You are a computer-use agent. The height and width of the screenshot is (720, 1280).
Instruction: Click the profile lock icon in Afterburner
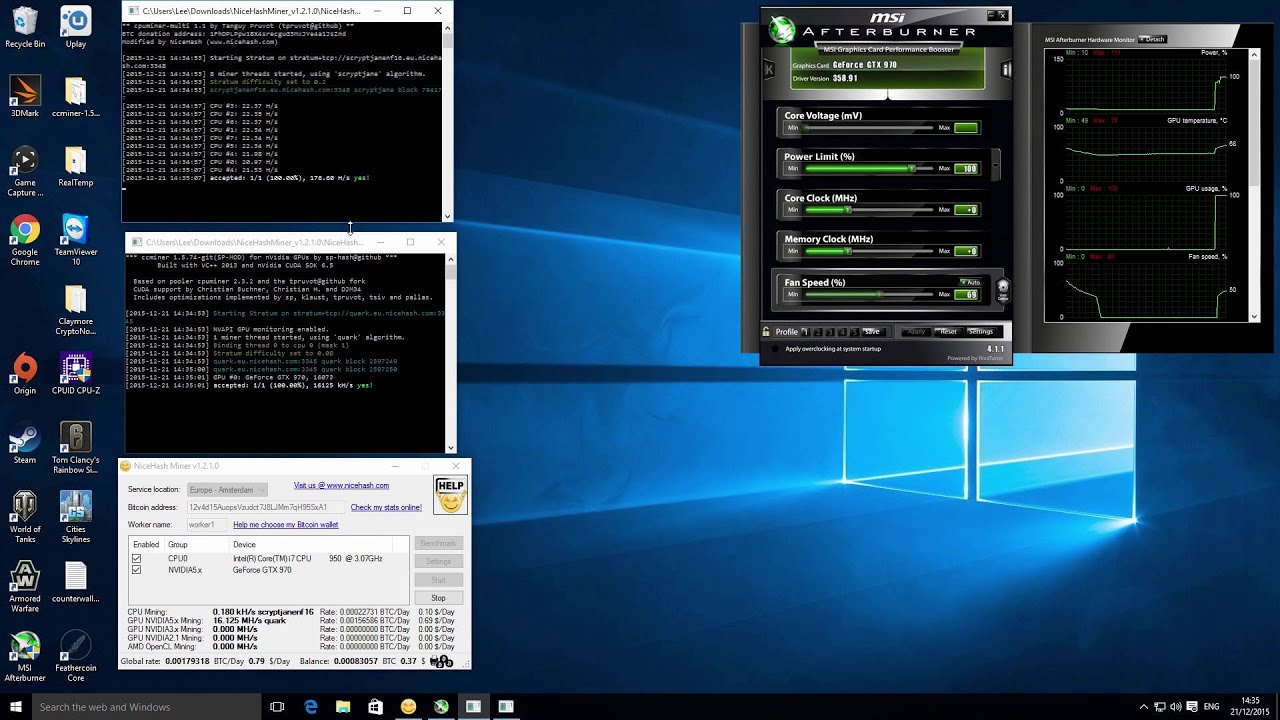[766, 332]
